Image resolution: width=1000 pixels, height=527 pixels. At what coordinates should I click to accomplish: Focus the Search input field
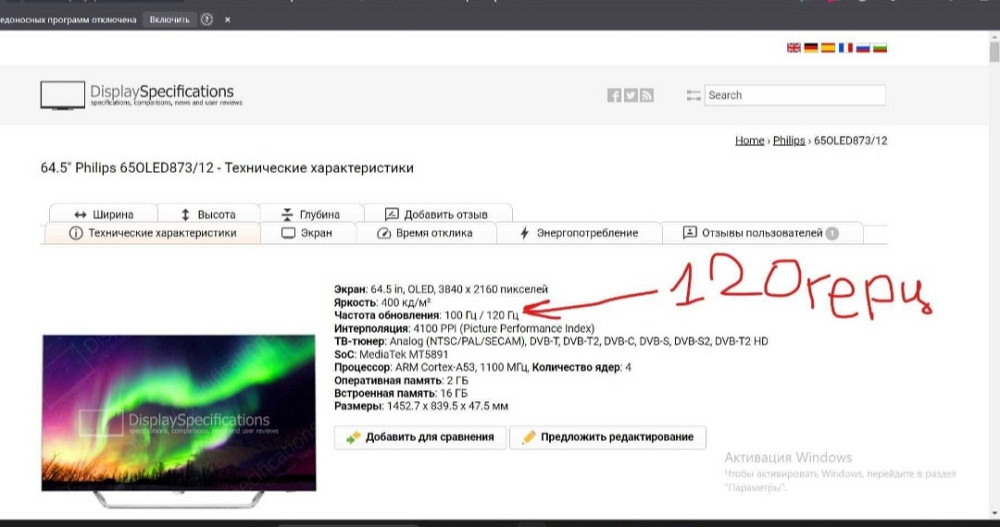tap(795, 95)
